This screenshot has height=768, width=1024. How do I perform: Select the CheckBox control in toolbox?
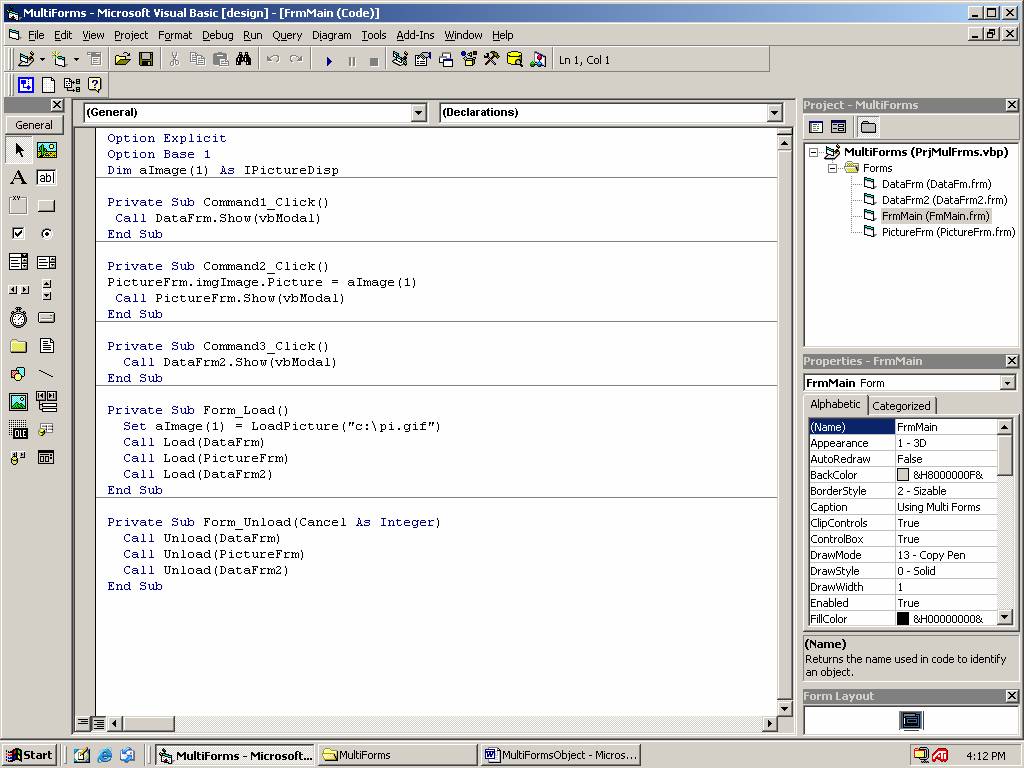pyautogui.click(x=18, y=234)
